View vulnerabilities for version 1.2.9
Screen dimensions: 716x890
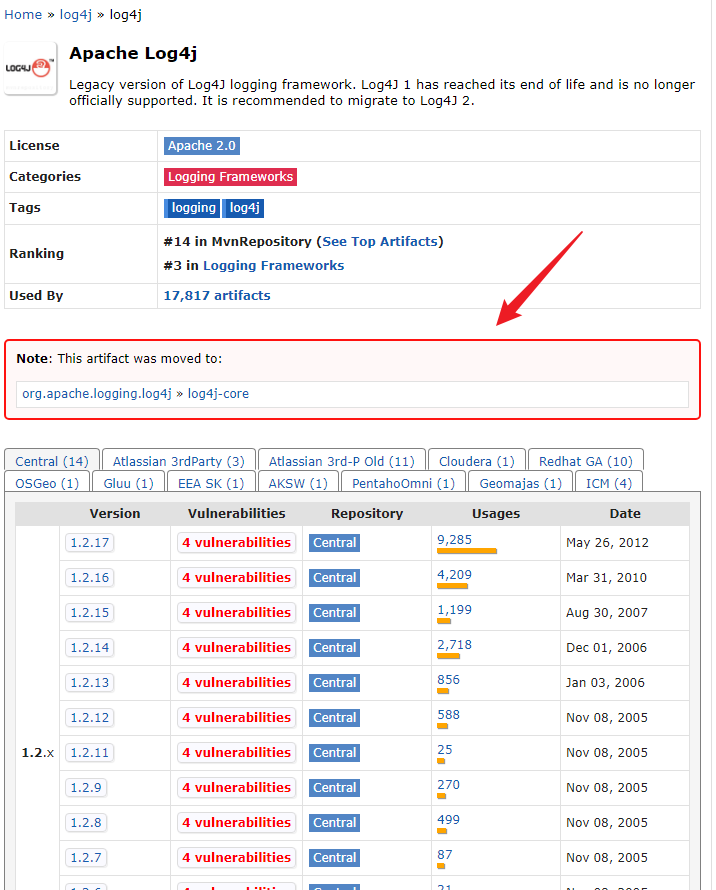[236, 788]
